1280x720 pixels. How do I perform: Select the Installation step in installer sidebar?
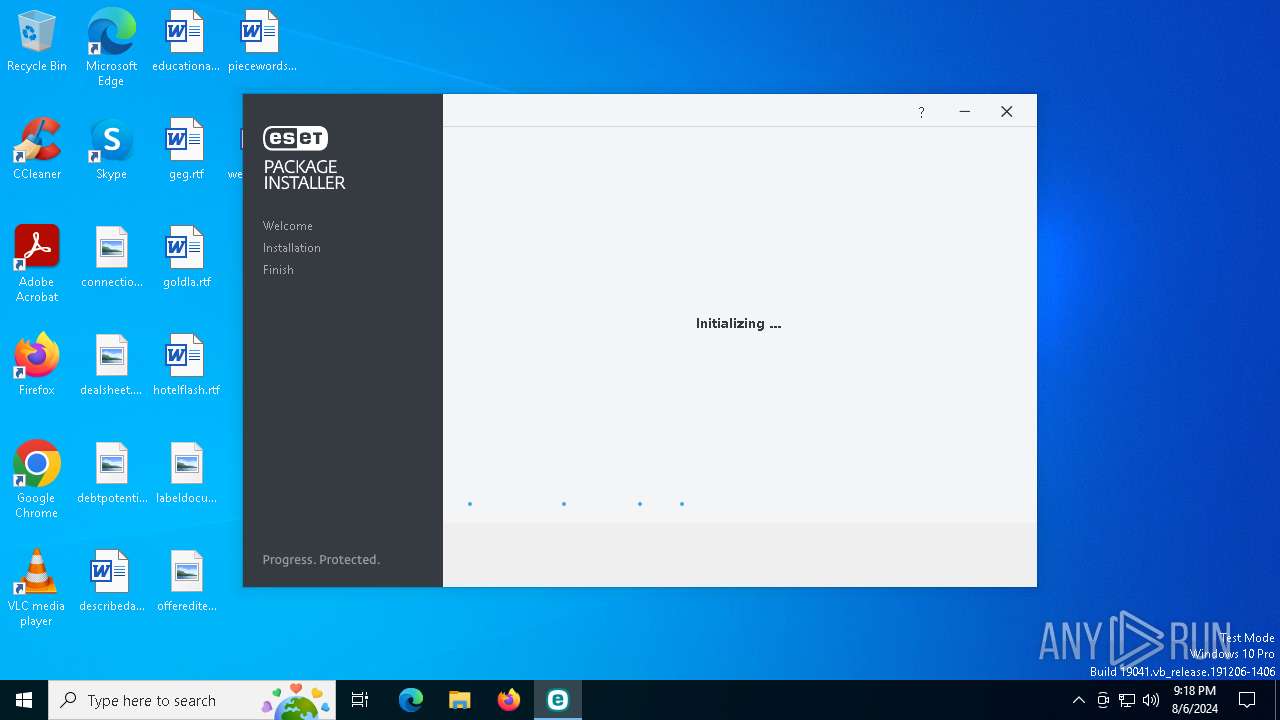coord(292,248)
